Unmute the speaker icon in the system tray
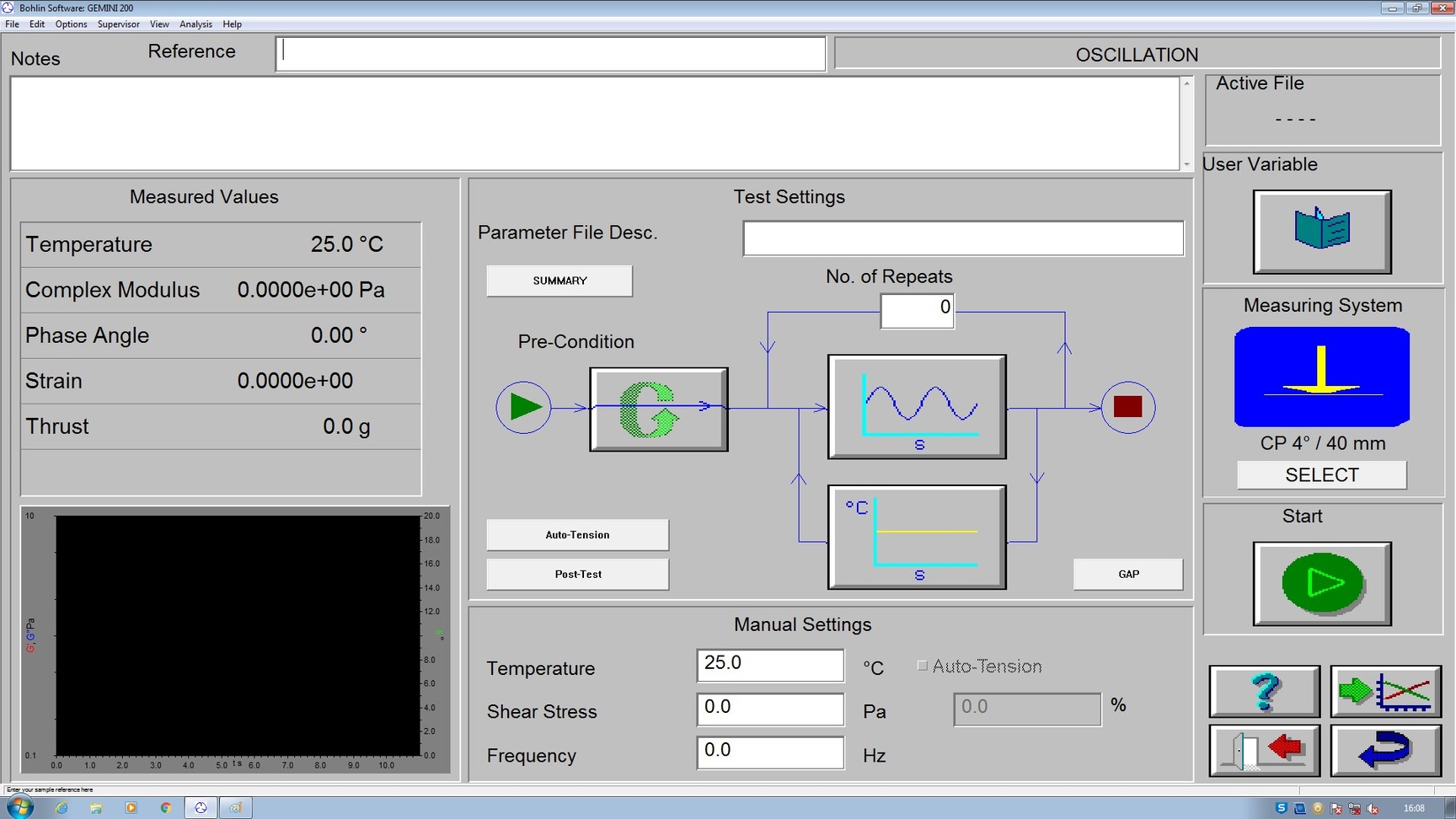 (x=1373, y=807)
